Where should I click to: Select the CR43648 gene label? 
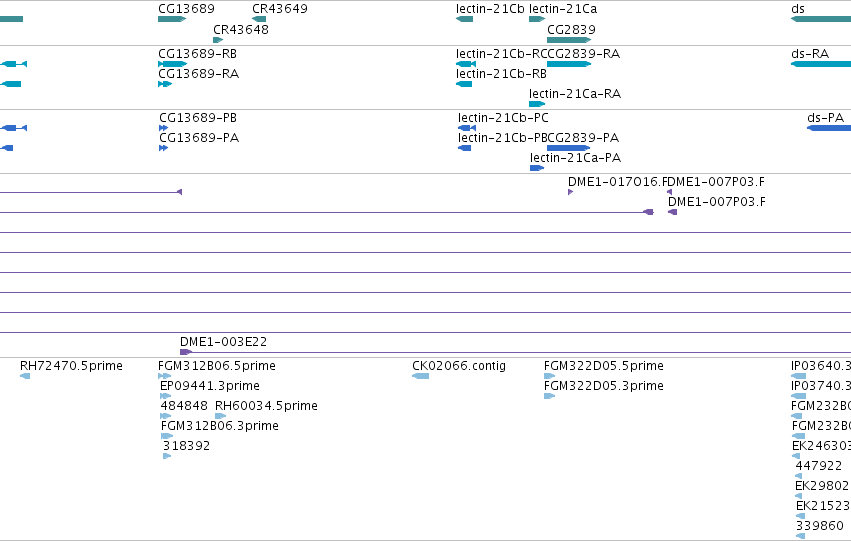click(241, 29)
